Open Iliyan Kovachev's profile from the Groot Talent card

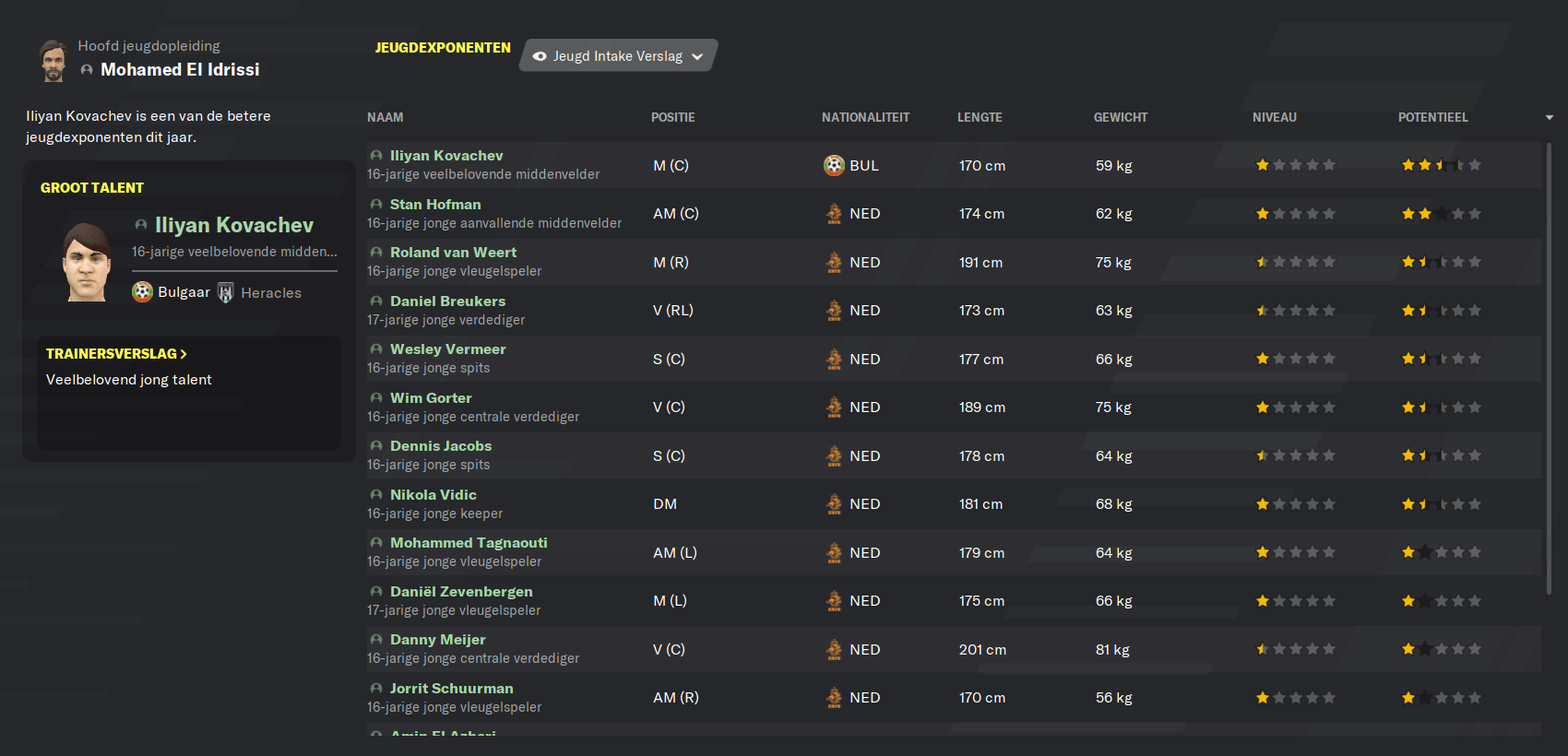(x=234, y=225)
